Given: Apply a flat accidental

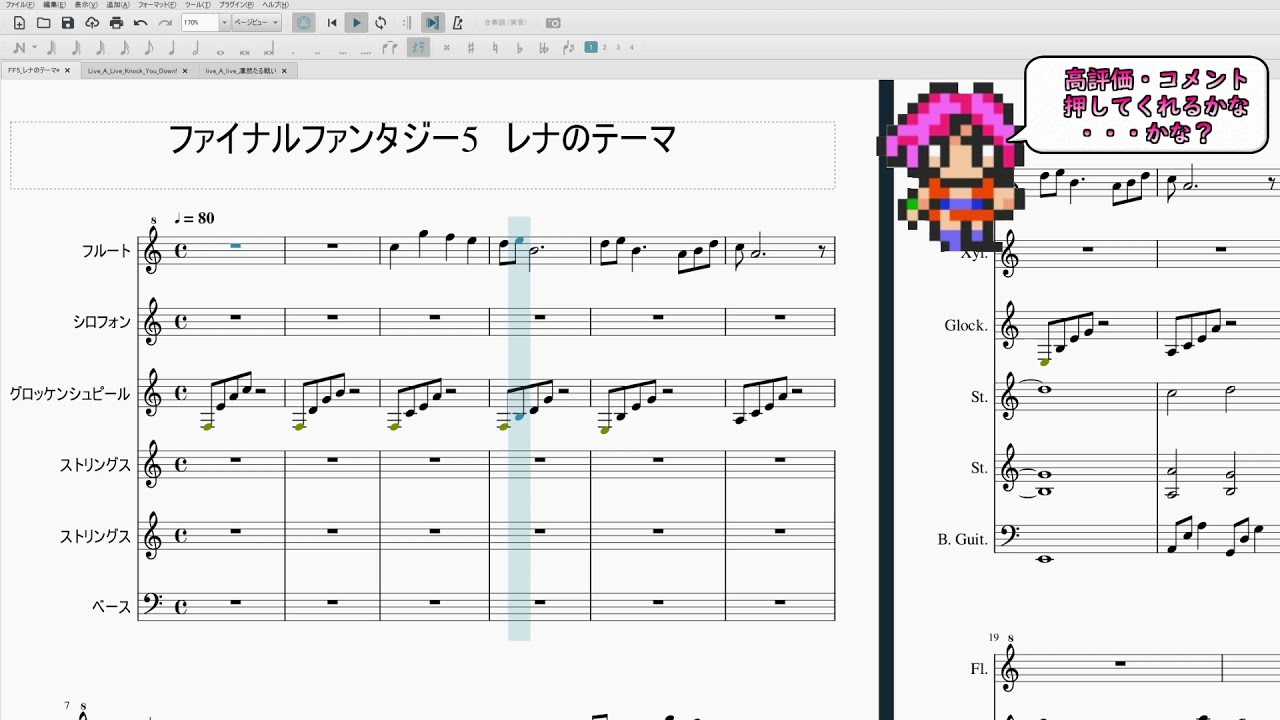Looking at the screenshot, I should pyautogui.click(x=520, y=47).
